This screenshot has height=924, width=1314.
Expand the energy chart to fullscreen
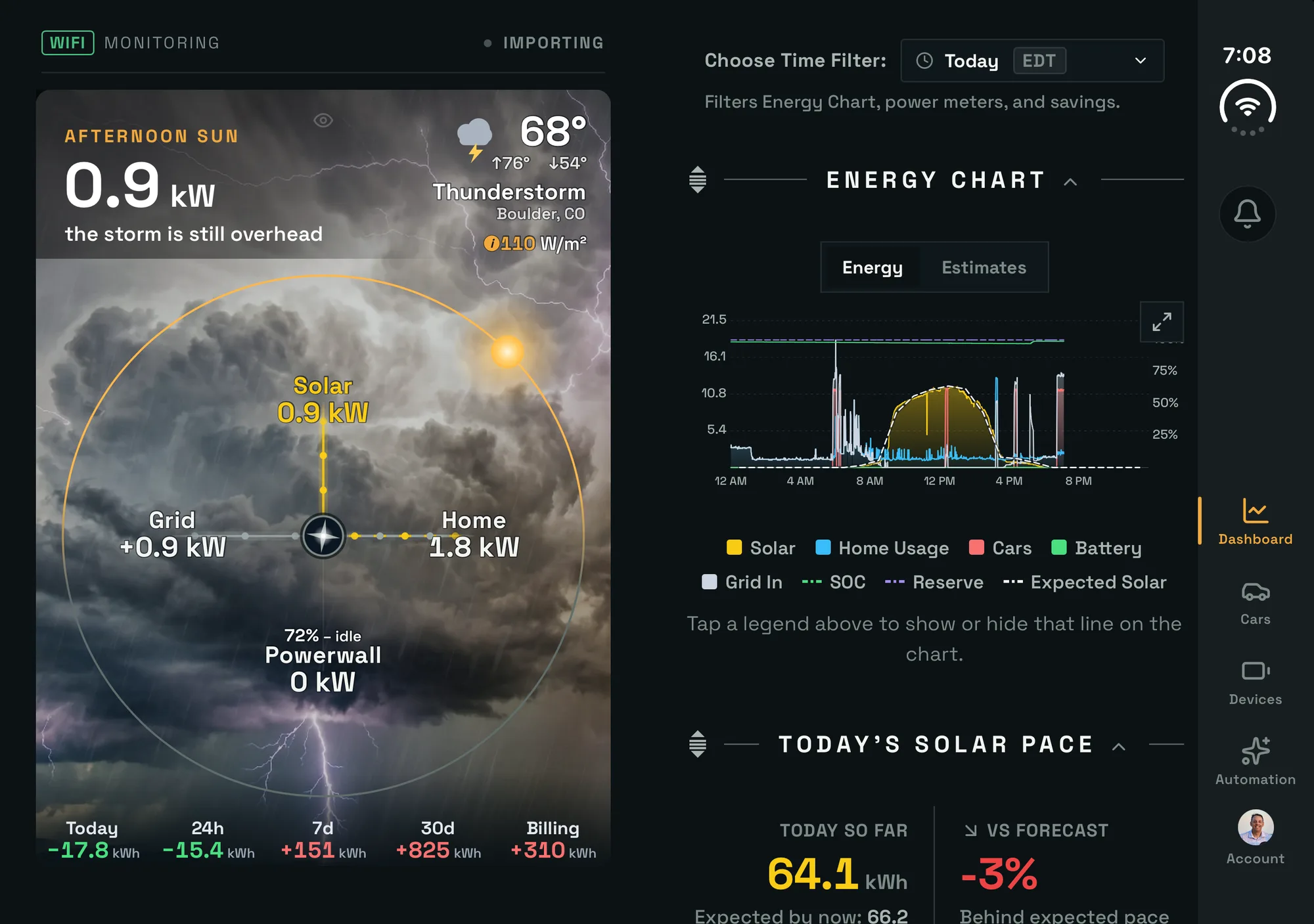pyautogui.click(x=1162, y=322)
